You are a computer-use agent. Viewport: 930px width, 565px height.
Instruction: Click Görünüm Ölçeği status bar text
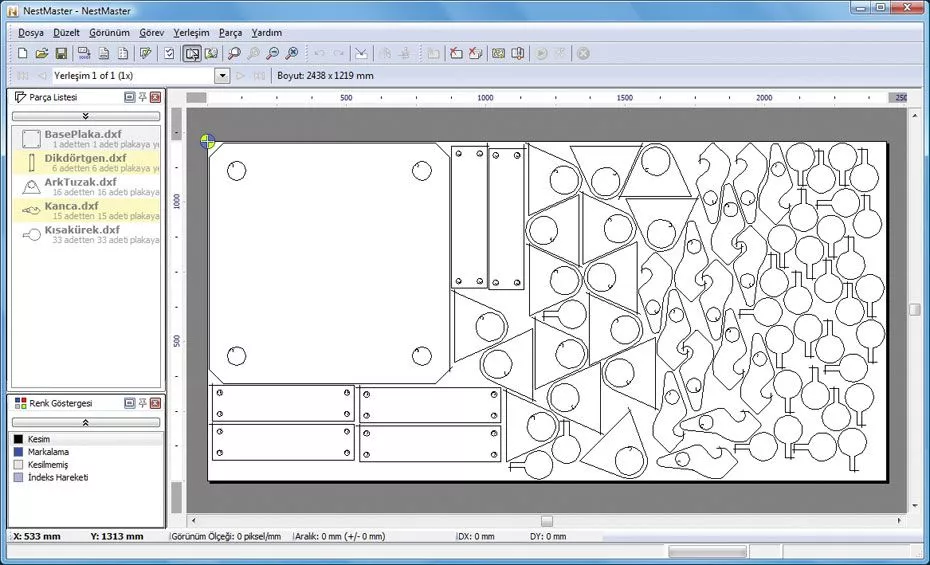[226, 536]
